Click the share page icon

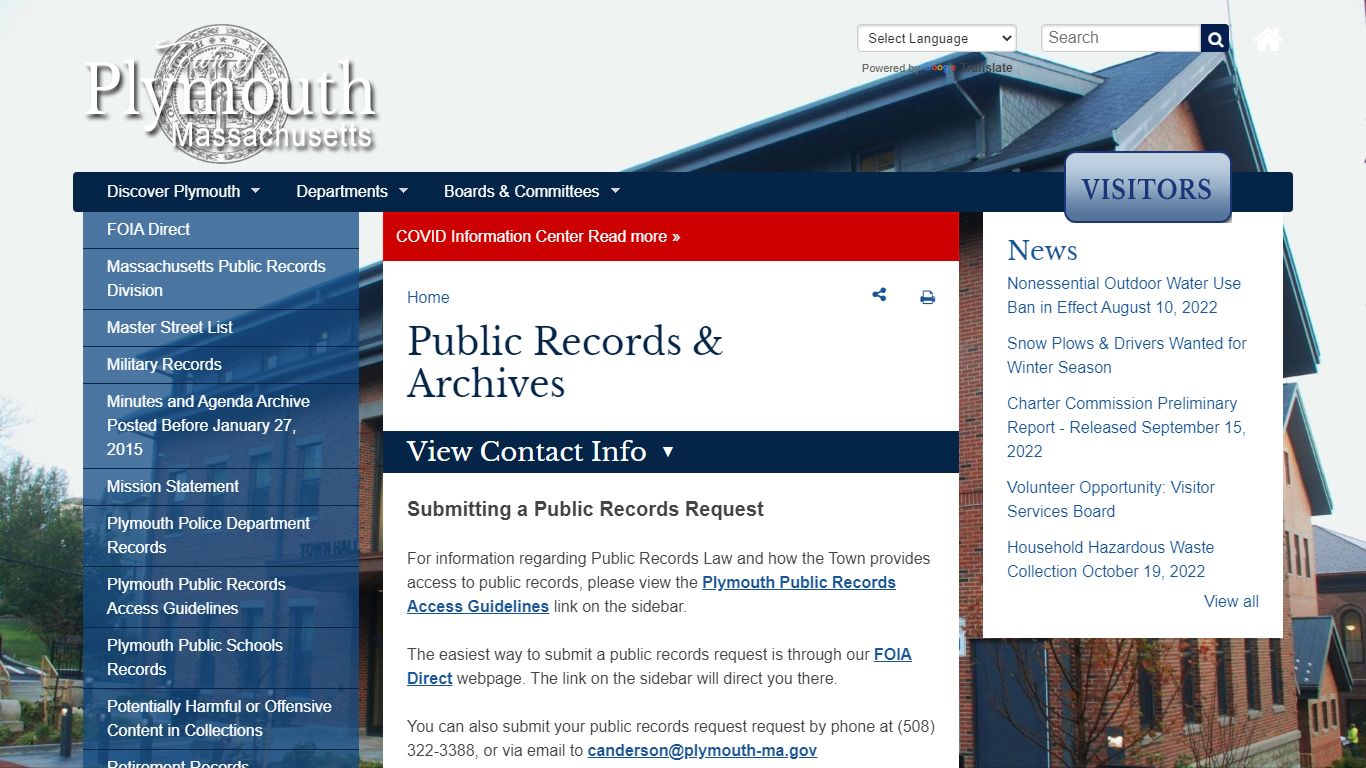[879, 295]
